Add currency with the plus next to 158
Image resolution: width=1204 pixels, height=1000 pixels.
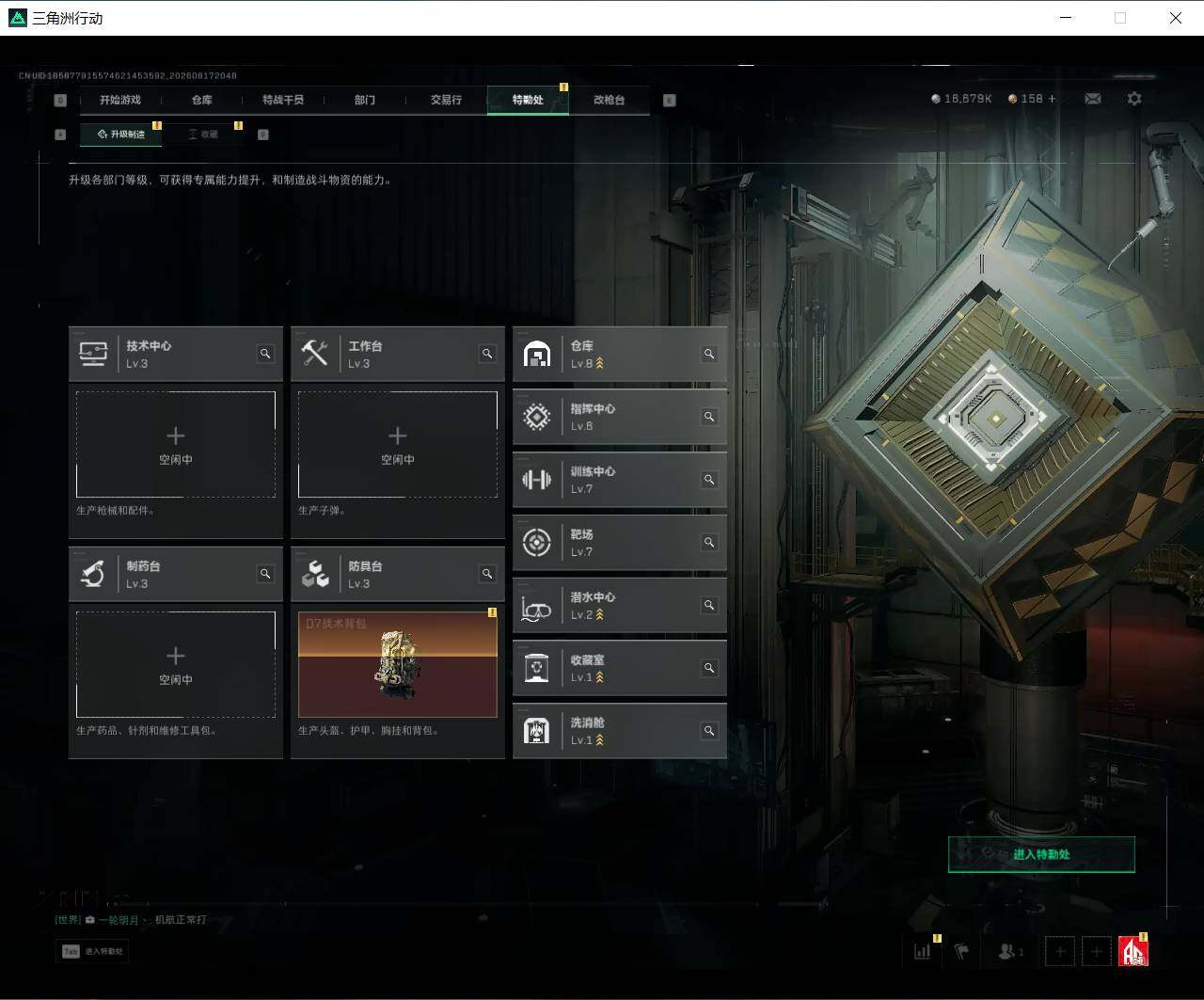pyautogui.click(x=1052, y=99)
